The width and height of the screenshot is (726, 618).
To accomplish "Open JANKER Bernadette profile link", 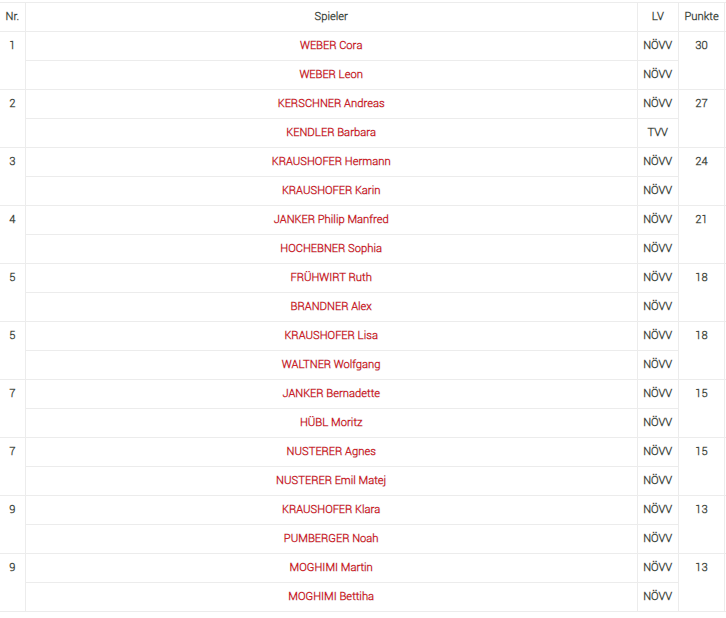I will [x=331, y=393].
